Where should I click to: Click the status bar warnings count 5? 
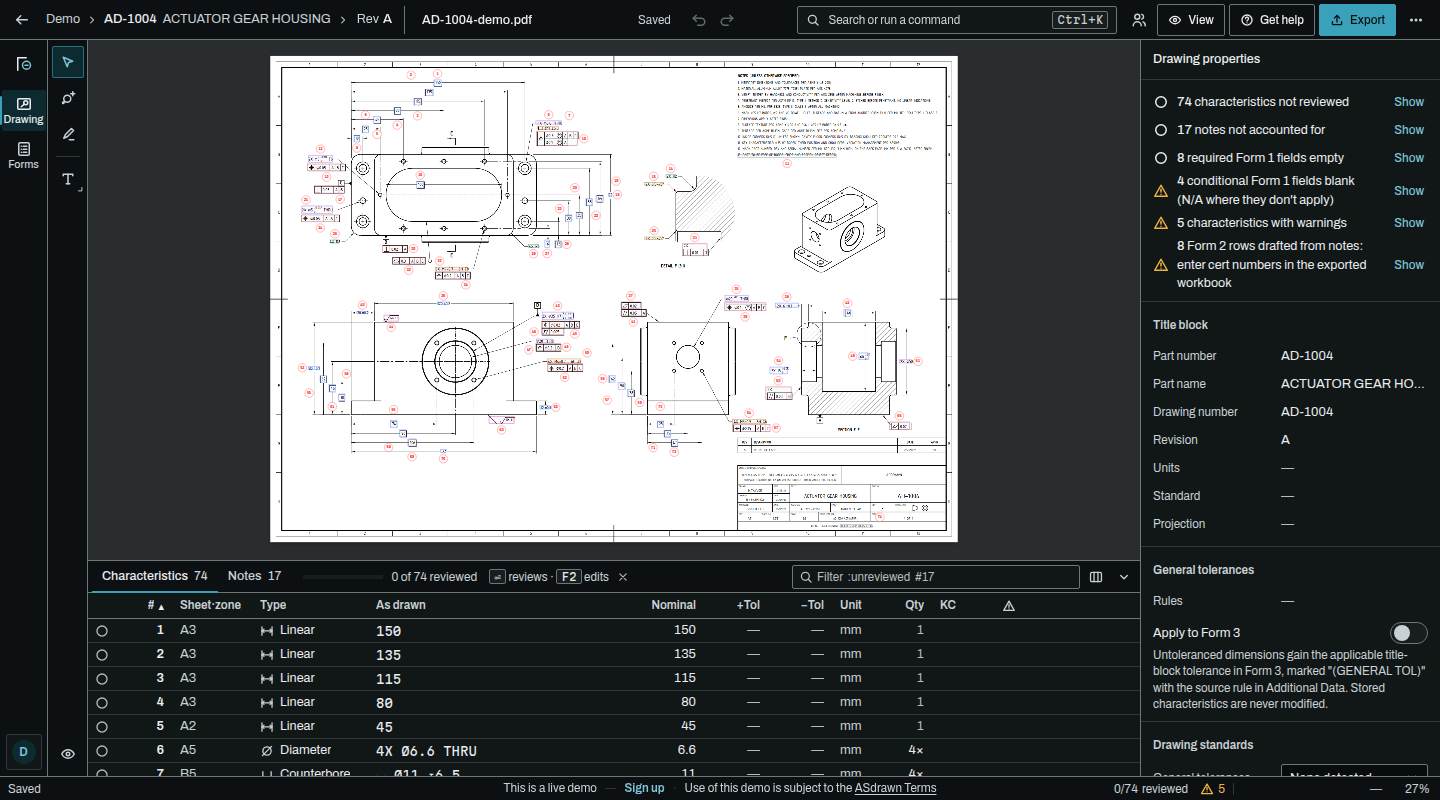pyautogui.click(x=1213, y=788)
